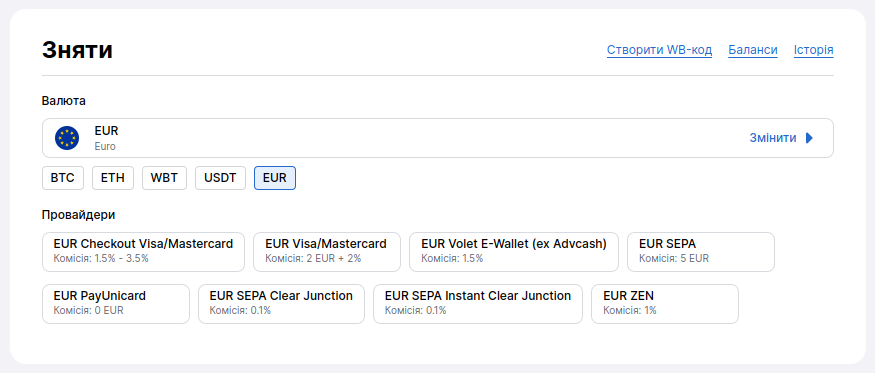Select EUR SEPA Clear Junction provider
Image resolution: width=875 pixels, height=373 pixels.
[x=281, y=304]
